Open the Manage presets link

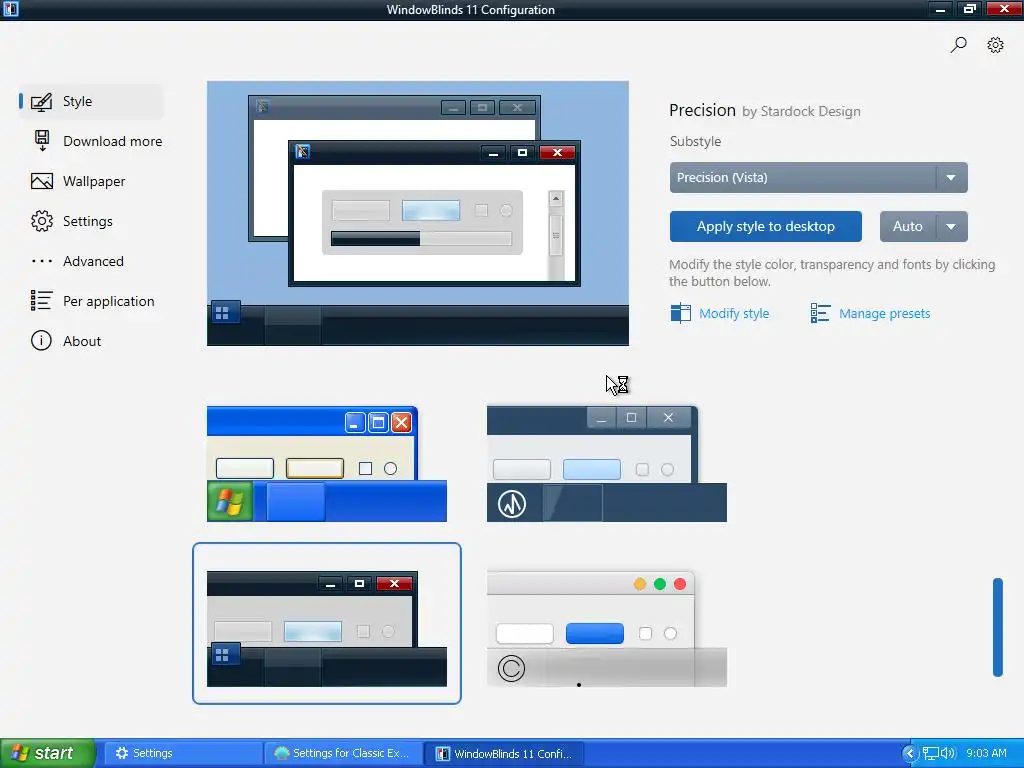pos(884,313)
